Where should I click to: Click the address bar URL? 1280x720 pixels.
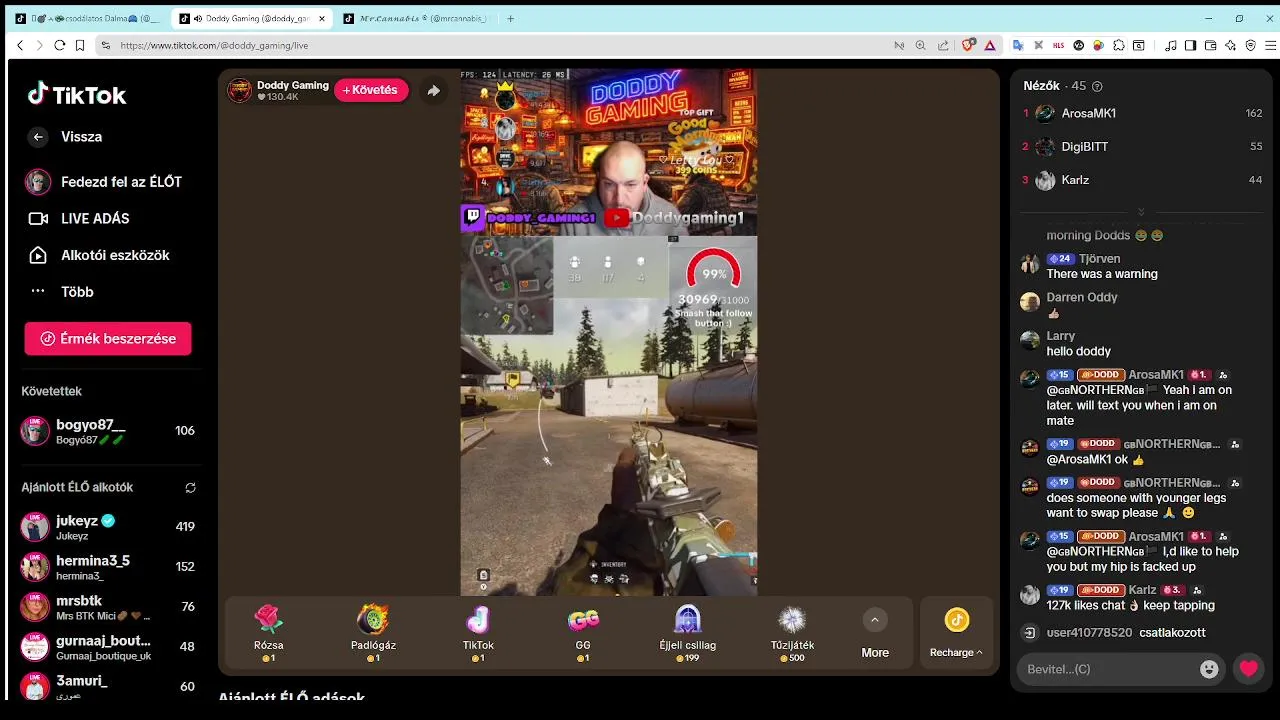[x=214, y=45]
